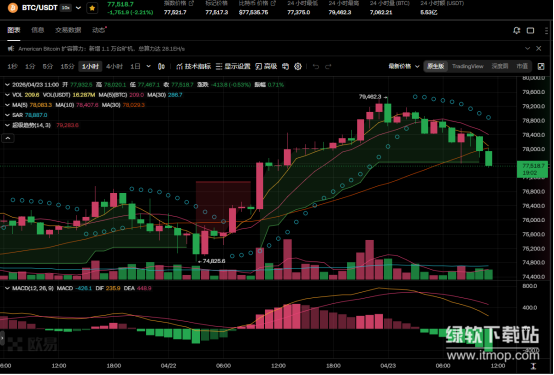Switch to the 信息 (Info) tab
The height and width of the screenshot is (375, 554).
[37, 30]
